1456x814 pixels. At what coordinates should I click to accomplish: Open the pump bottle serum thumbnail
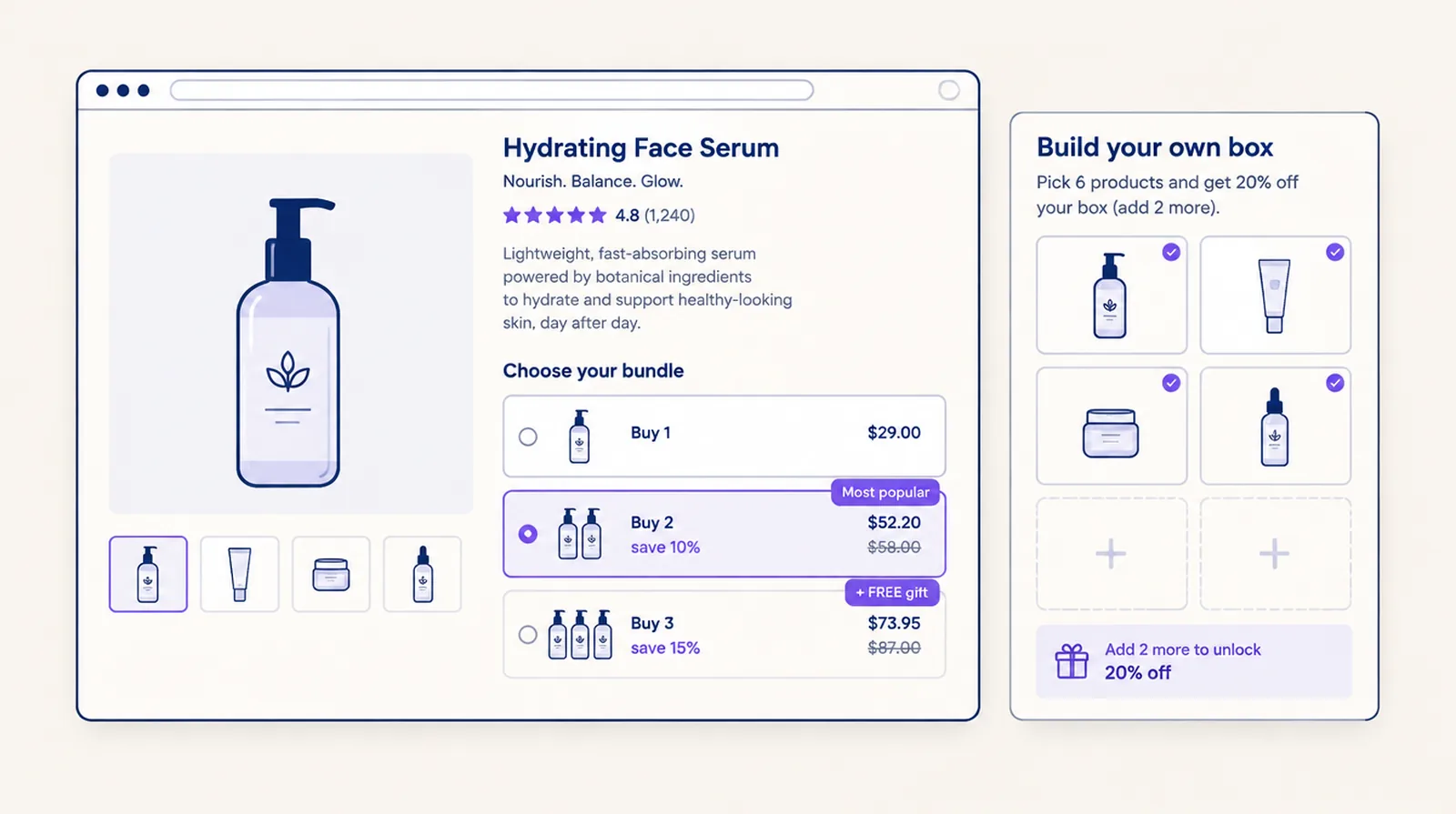point(148,574)
